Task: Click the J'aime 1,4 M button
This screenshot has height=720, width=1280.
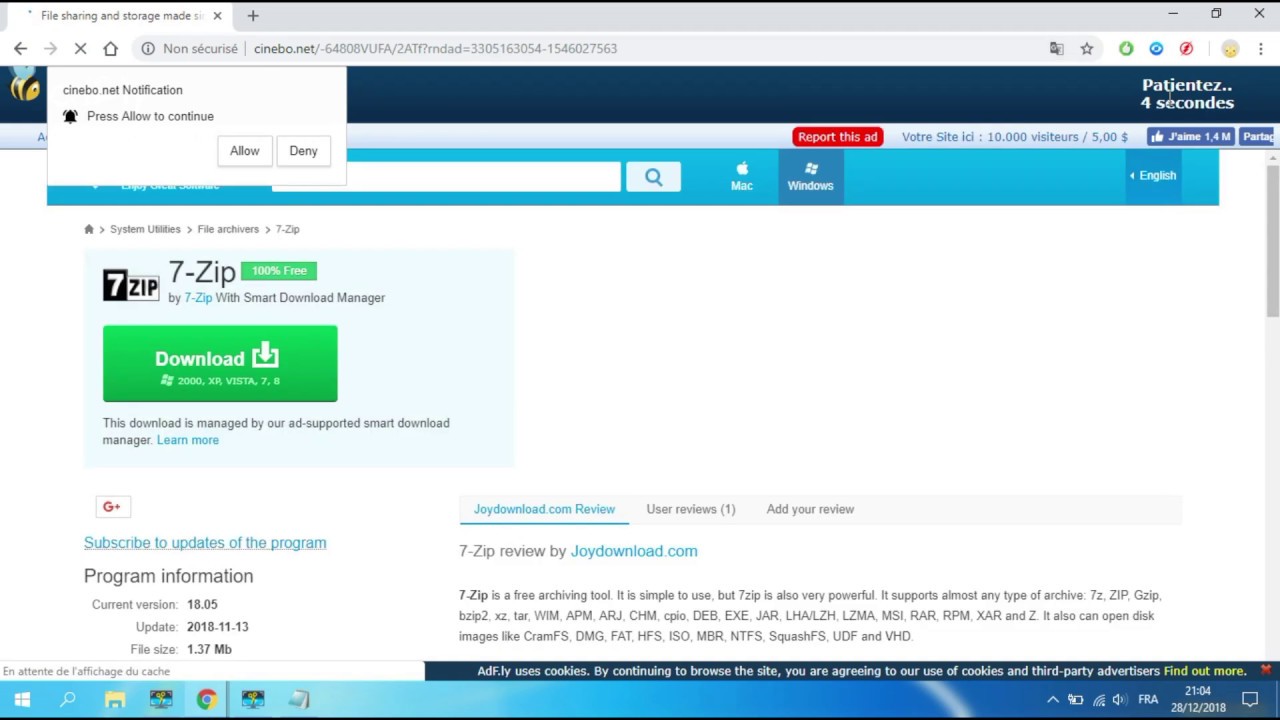Action: pos(1190,137)
